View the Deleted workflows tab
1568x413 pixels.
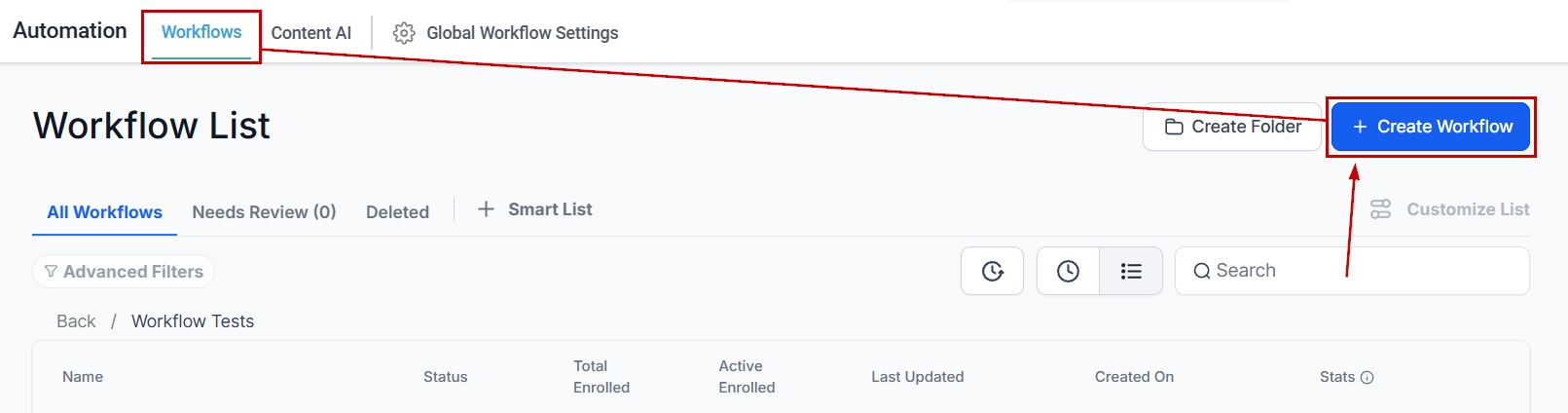click(x=397, y=212)
